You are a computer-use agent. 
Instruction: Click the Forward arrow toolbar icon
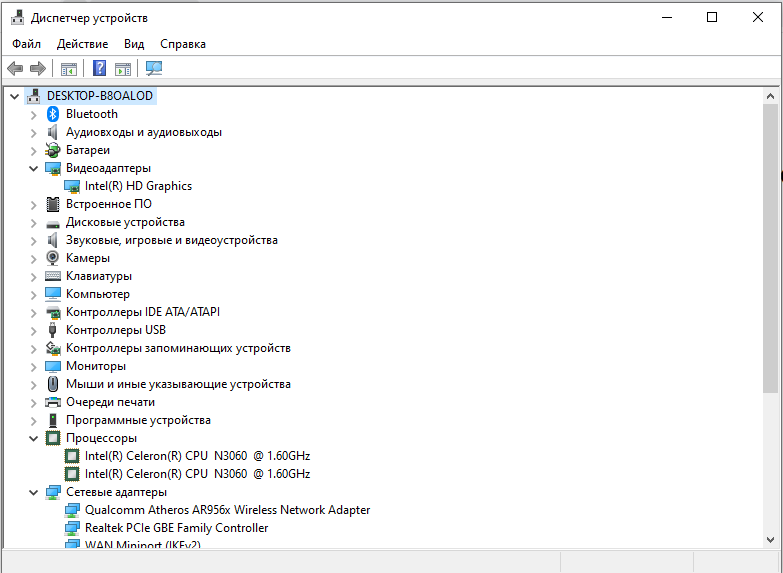click(x=38, y=68)
